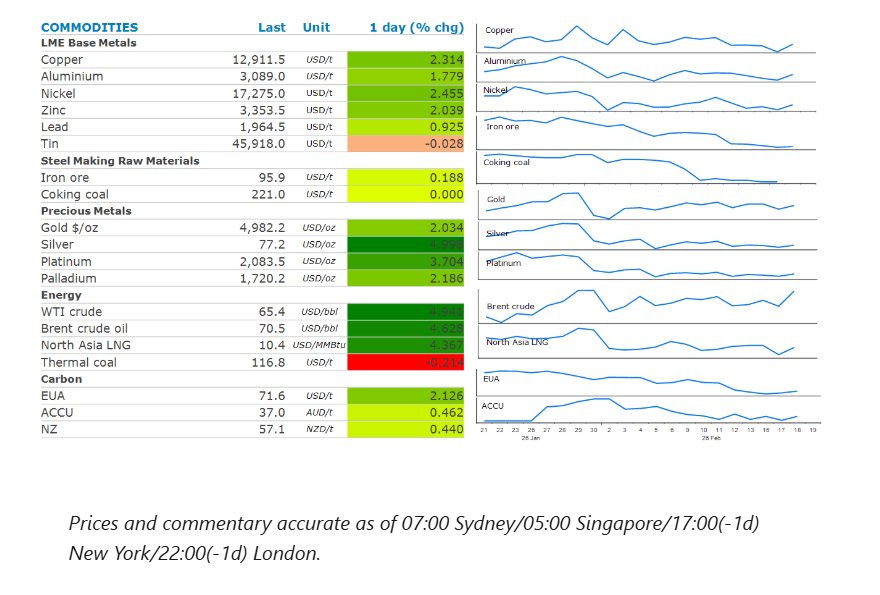The image size is (880, 595).
Task: Open the Silver sparkline chart
Action: (647, 236)
